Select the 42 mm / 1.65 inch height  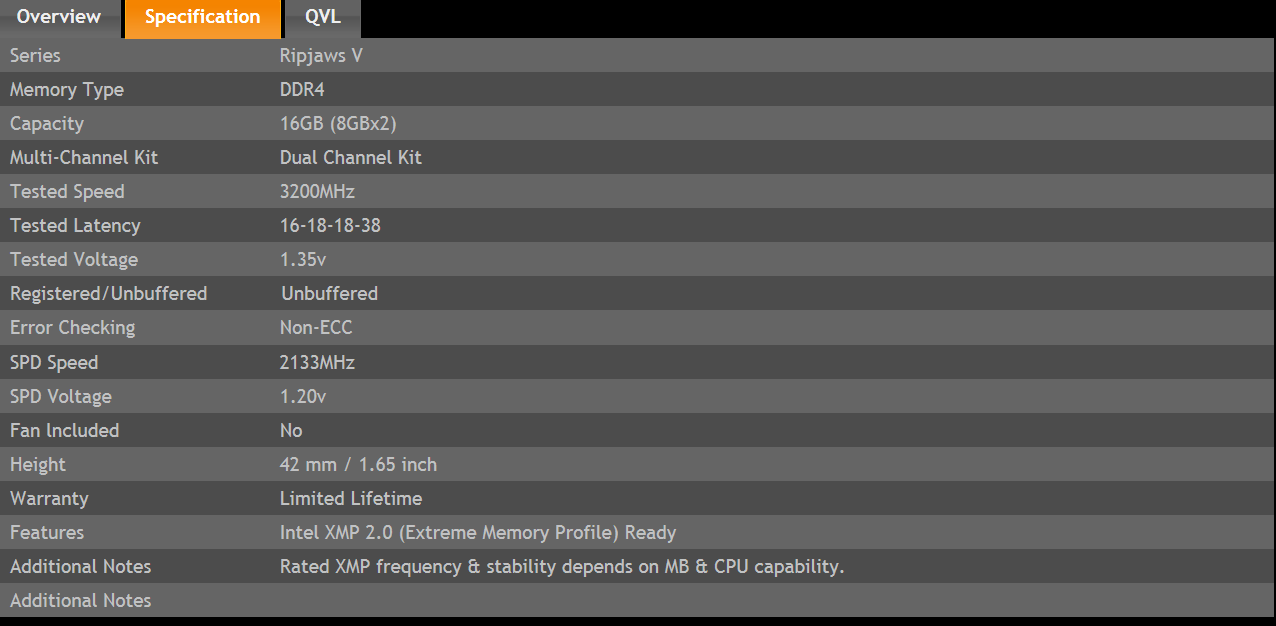click(358, 465)
